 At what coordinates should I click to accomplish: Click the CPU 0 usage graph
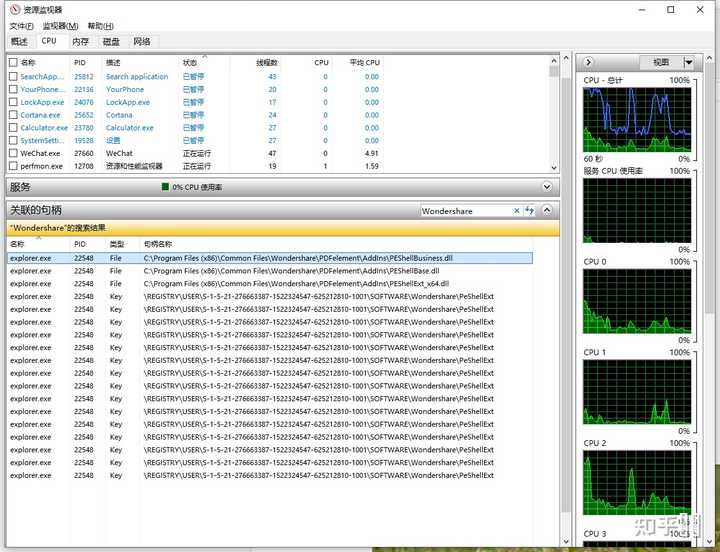point(637,301)
